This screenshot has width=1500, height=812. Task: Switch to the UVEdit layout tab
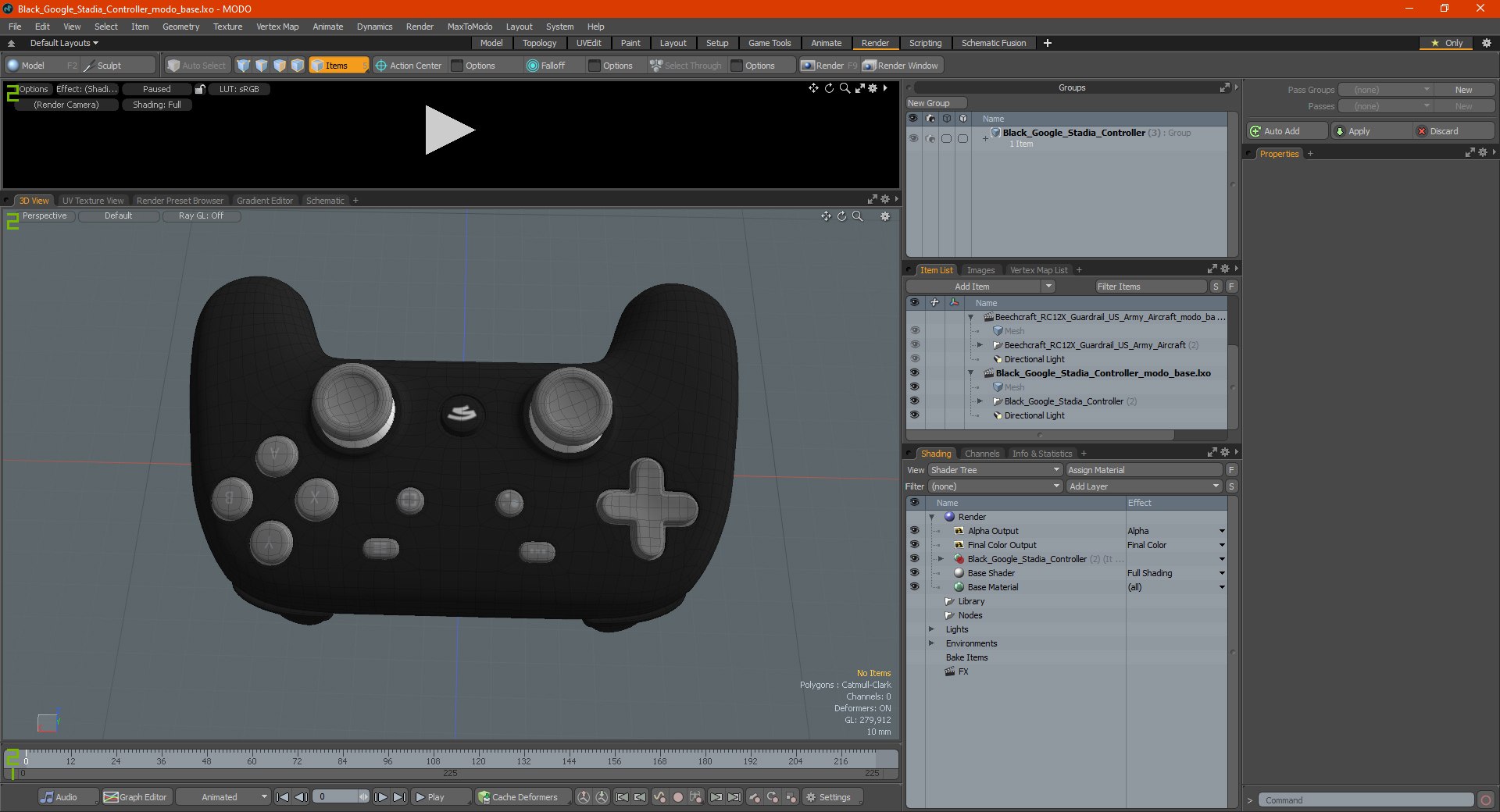point(588,43)
